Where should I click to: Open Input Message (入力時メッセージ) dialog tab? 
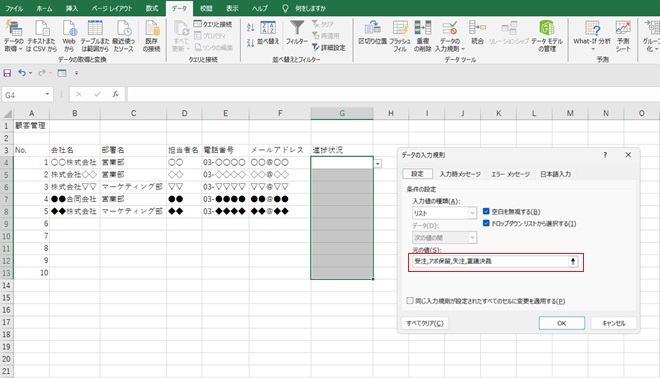point(460,174)
